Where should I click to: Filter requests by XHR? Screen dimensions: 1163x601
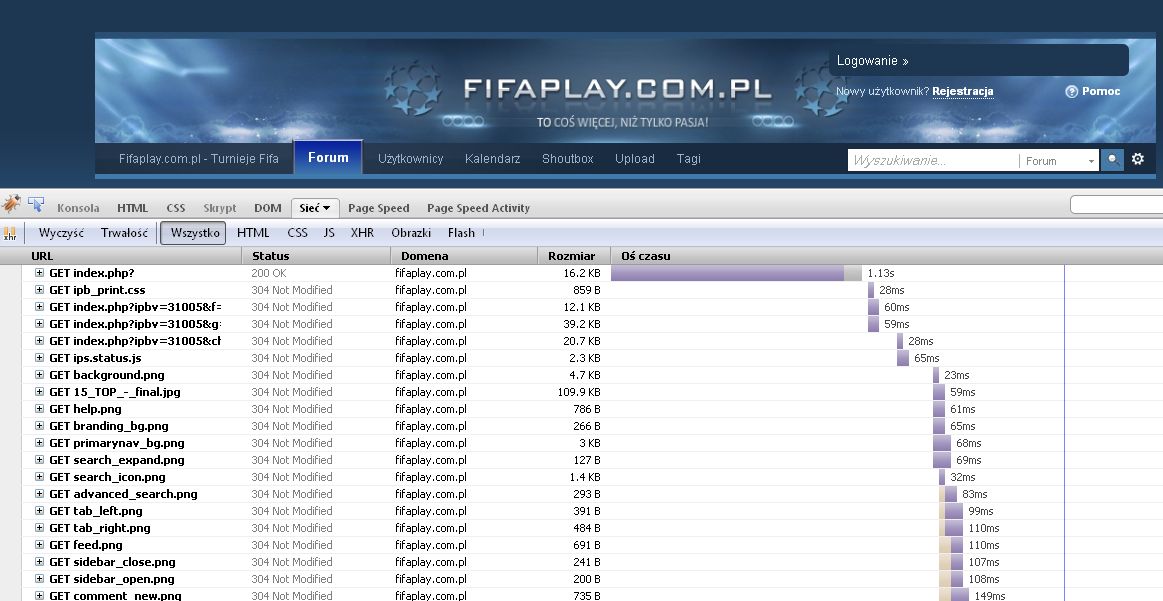(x=362, y=233)
